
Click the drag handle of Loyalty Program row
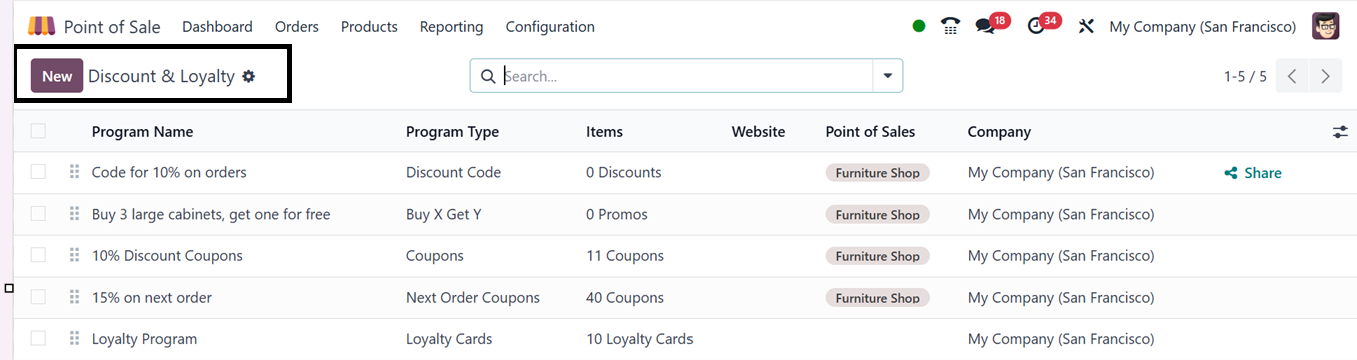(74, 339)
